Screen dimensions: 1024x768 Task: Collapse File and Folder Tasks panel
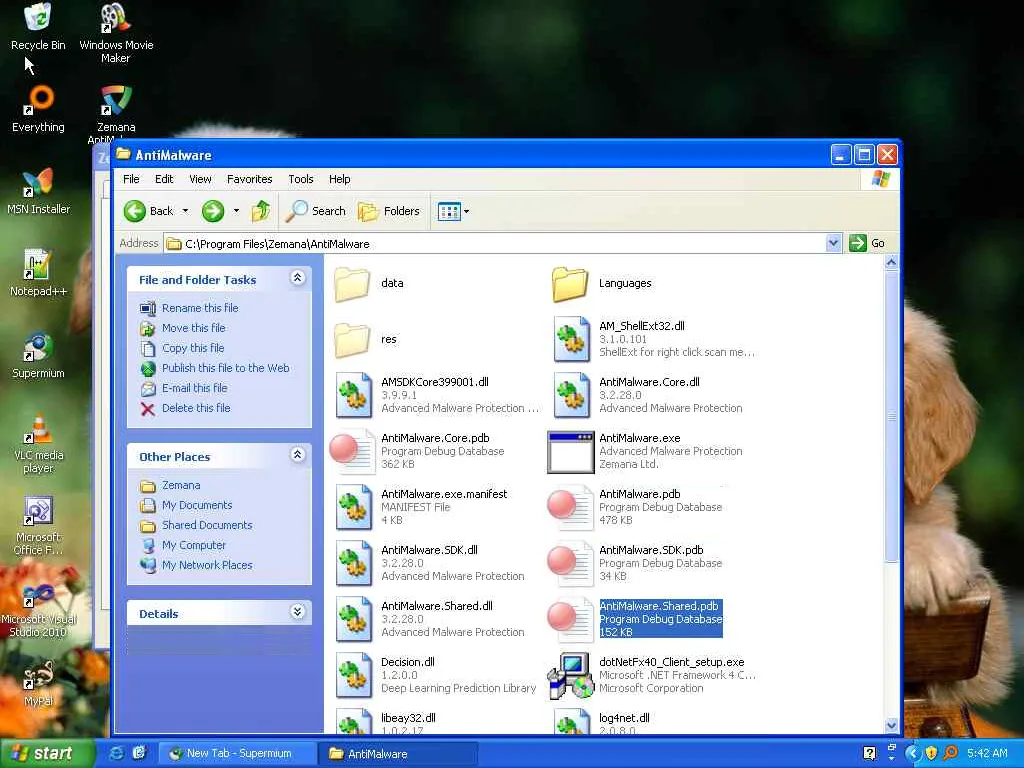point(297,278)
